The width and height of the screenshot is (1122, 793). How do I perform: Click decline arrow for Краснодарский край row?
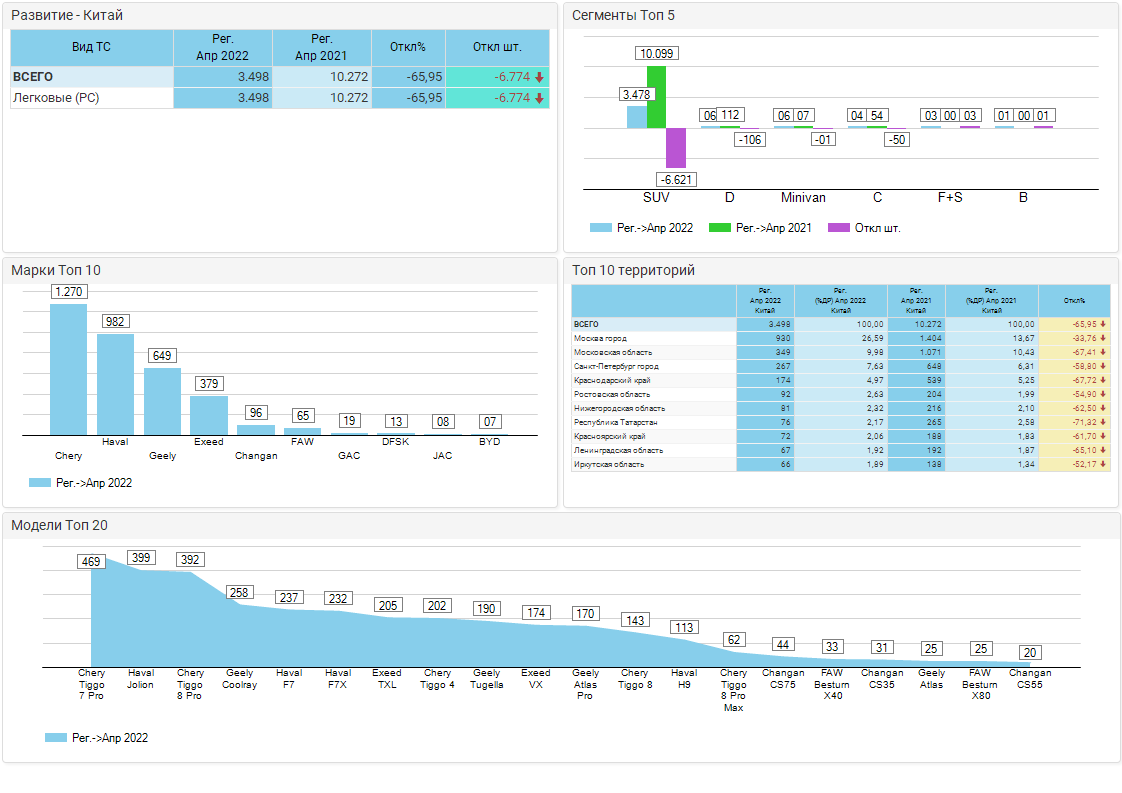(1103, 380)
